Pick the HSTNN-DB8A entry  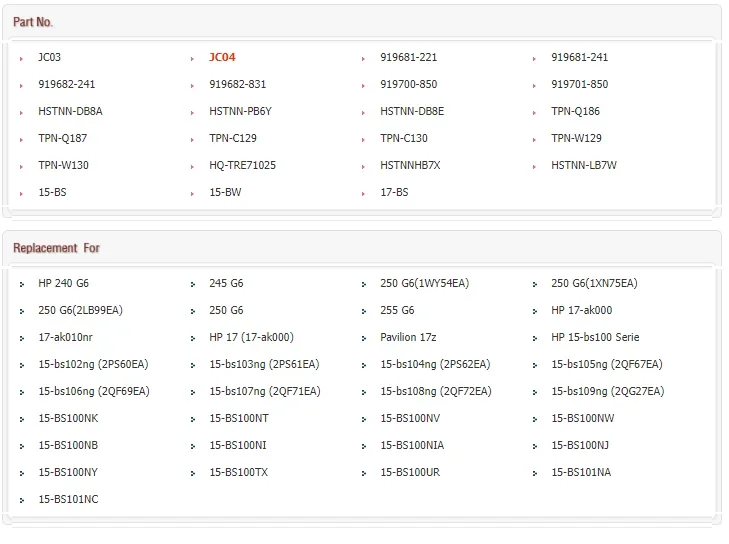click(70, 111)
